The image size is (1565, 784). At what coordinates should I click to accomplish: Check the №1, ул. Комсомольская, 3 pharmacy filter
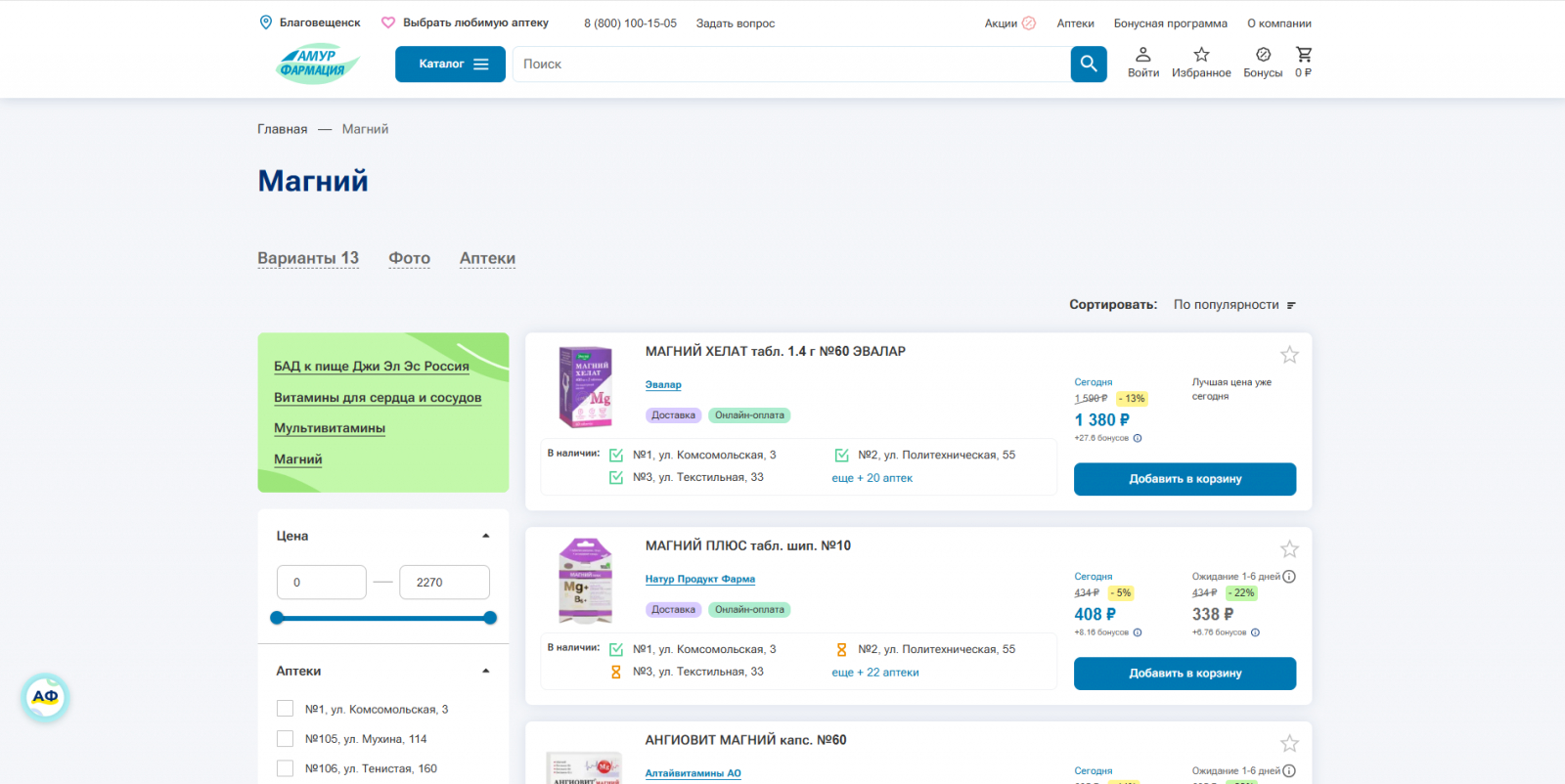(286, 709)
